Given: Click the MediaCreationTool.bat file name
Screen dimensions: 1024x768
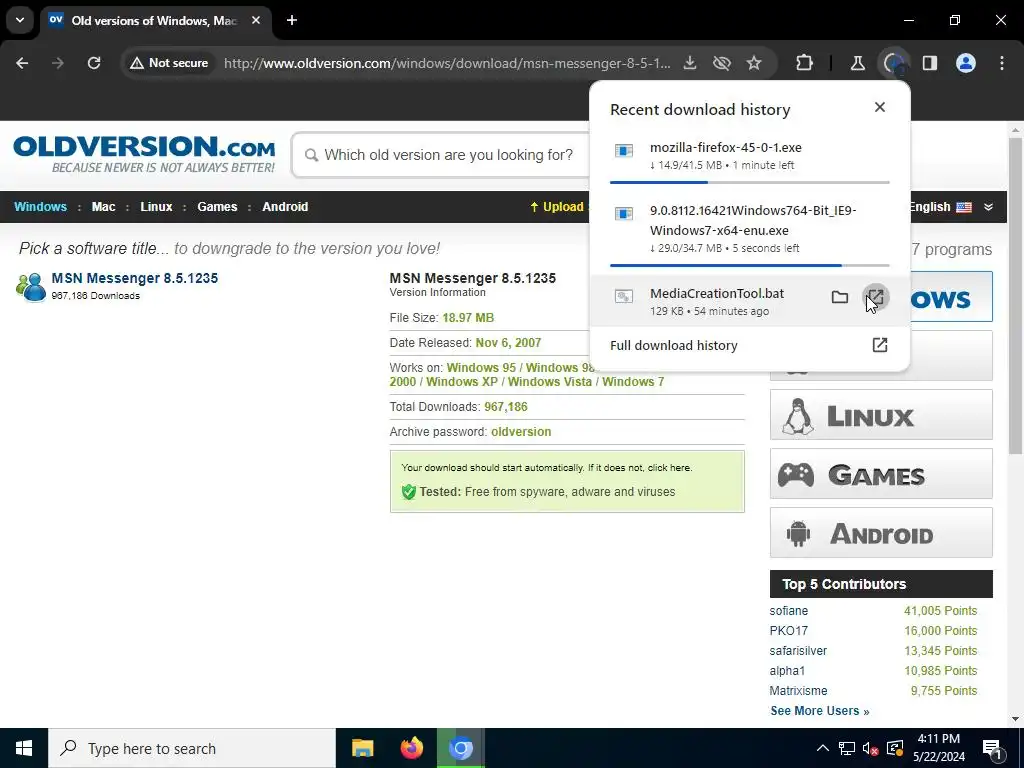Looking at the screenshot, I should coord(716,294).
